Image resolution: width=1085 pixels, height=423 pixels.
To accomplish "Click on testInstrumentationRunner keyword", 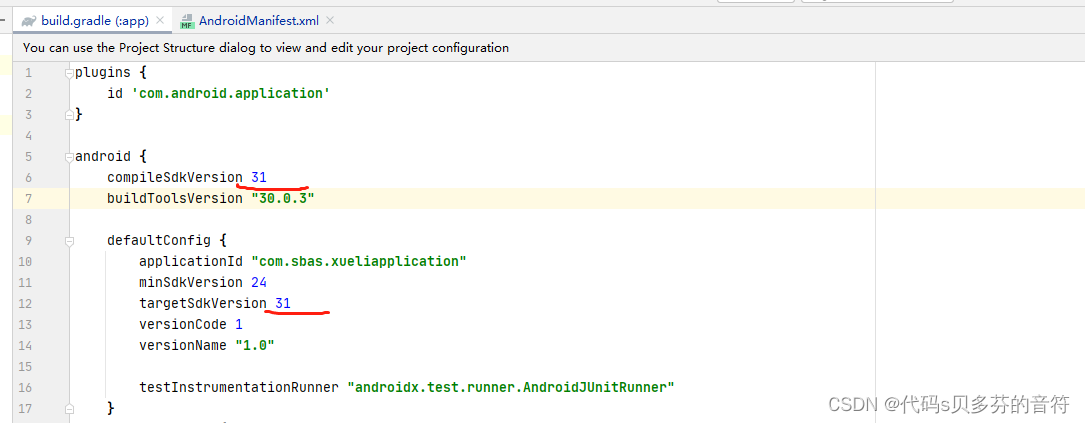I will (x=239, y=387).
